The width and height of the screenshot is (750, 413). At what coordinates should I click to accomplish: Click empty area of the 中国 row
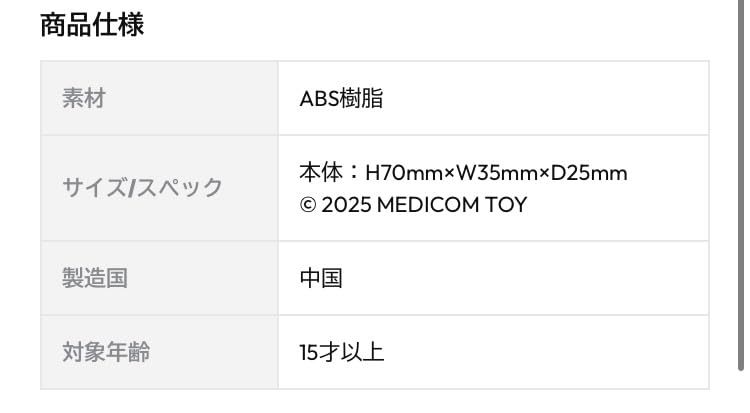click(x=526, y=278)
